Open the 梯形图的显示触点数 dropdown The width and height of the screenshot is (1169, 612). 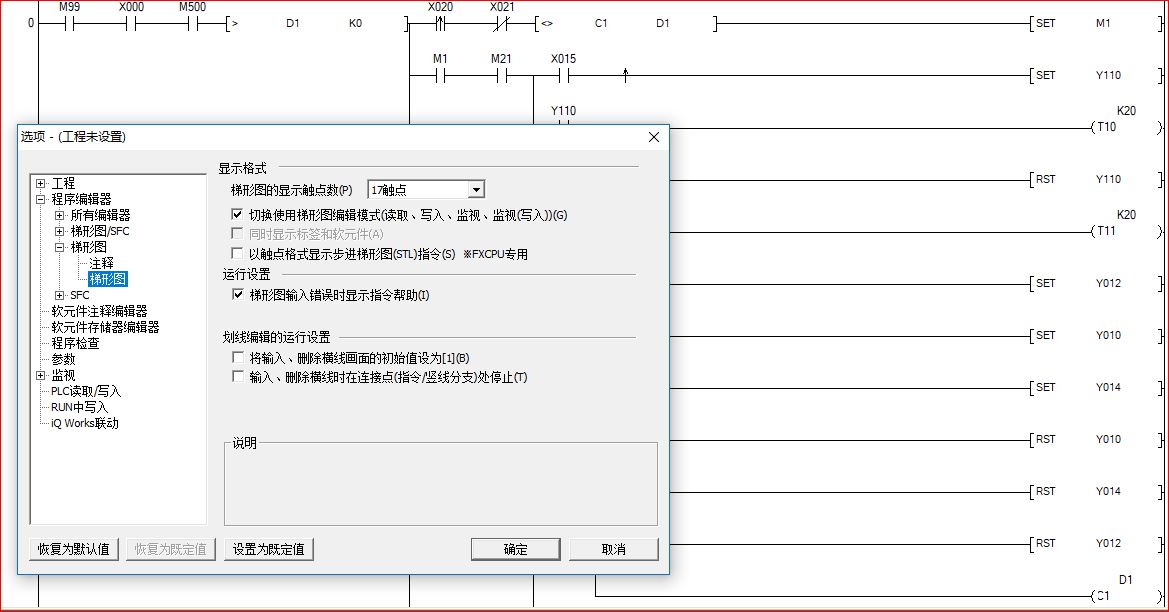(476, 190)
